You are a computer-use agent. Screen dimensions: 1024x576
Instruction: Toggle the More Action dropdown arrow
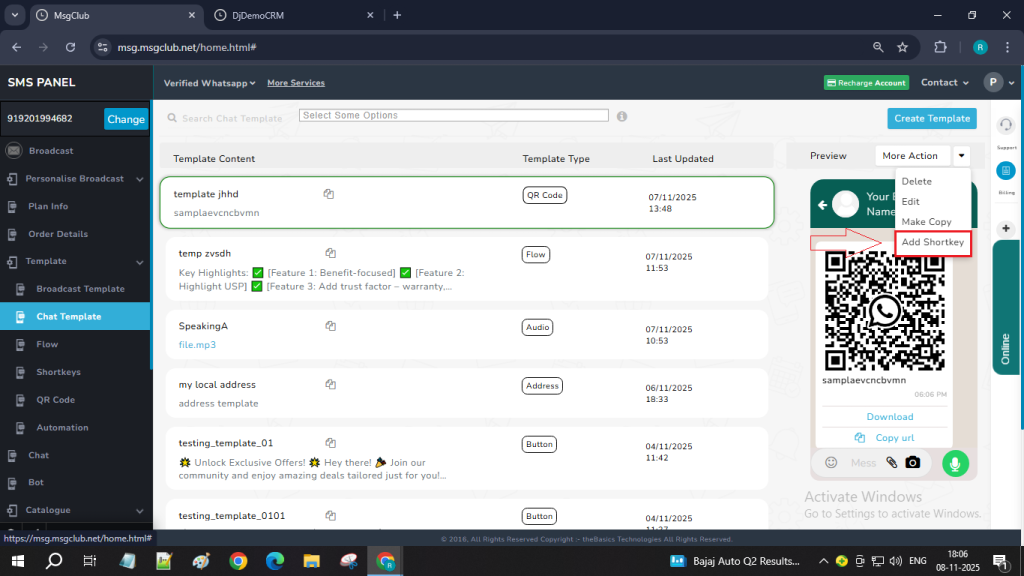pyautogui.click(x=961, y=156)
